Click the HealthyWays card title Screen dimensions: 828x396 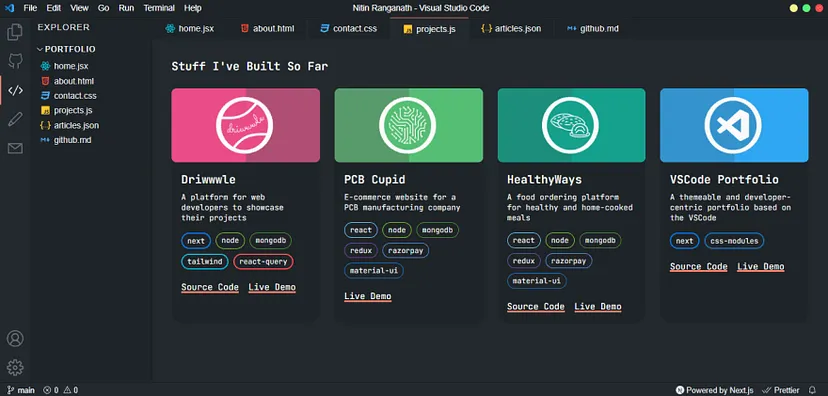click(x=544, y=180)
